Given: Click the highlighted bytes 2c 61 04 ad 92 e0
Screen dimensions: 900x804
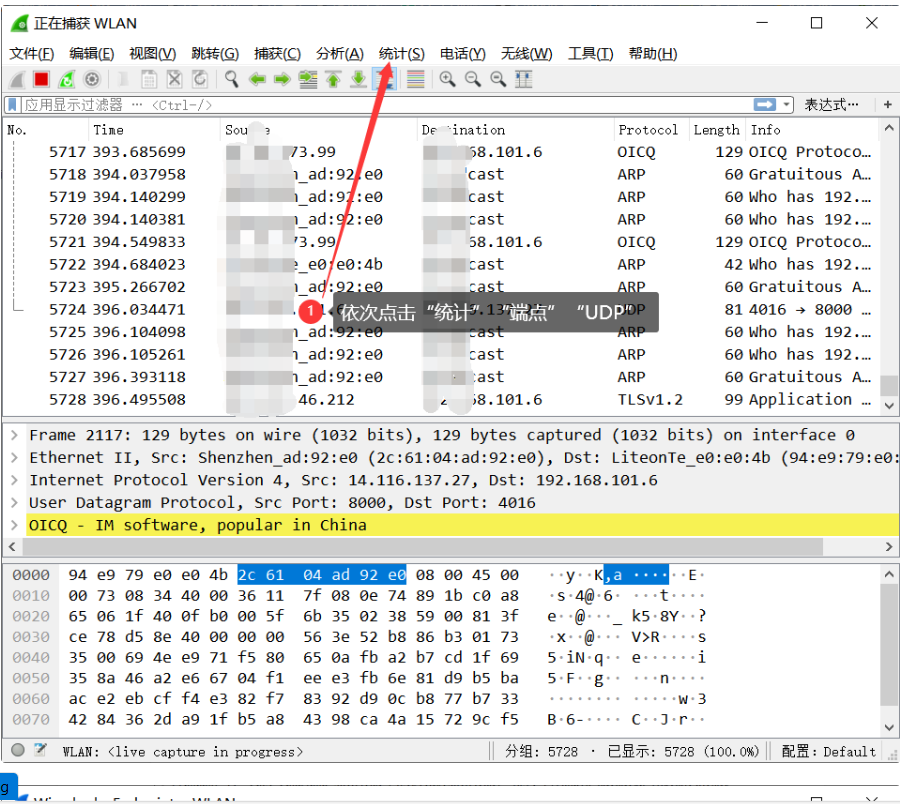Looking at the screenshot, I should [322, 575].
